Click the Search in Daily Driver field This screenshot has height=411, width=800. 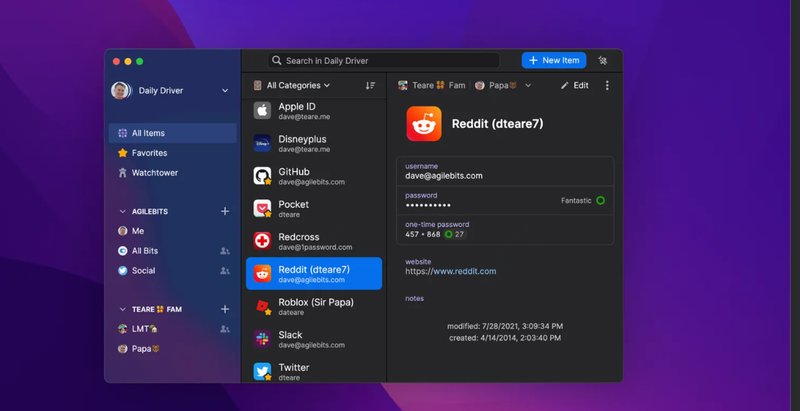390,61
